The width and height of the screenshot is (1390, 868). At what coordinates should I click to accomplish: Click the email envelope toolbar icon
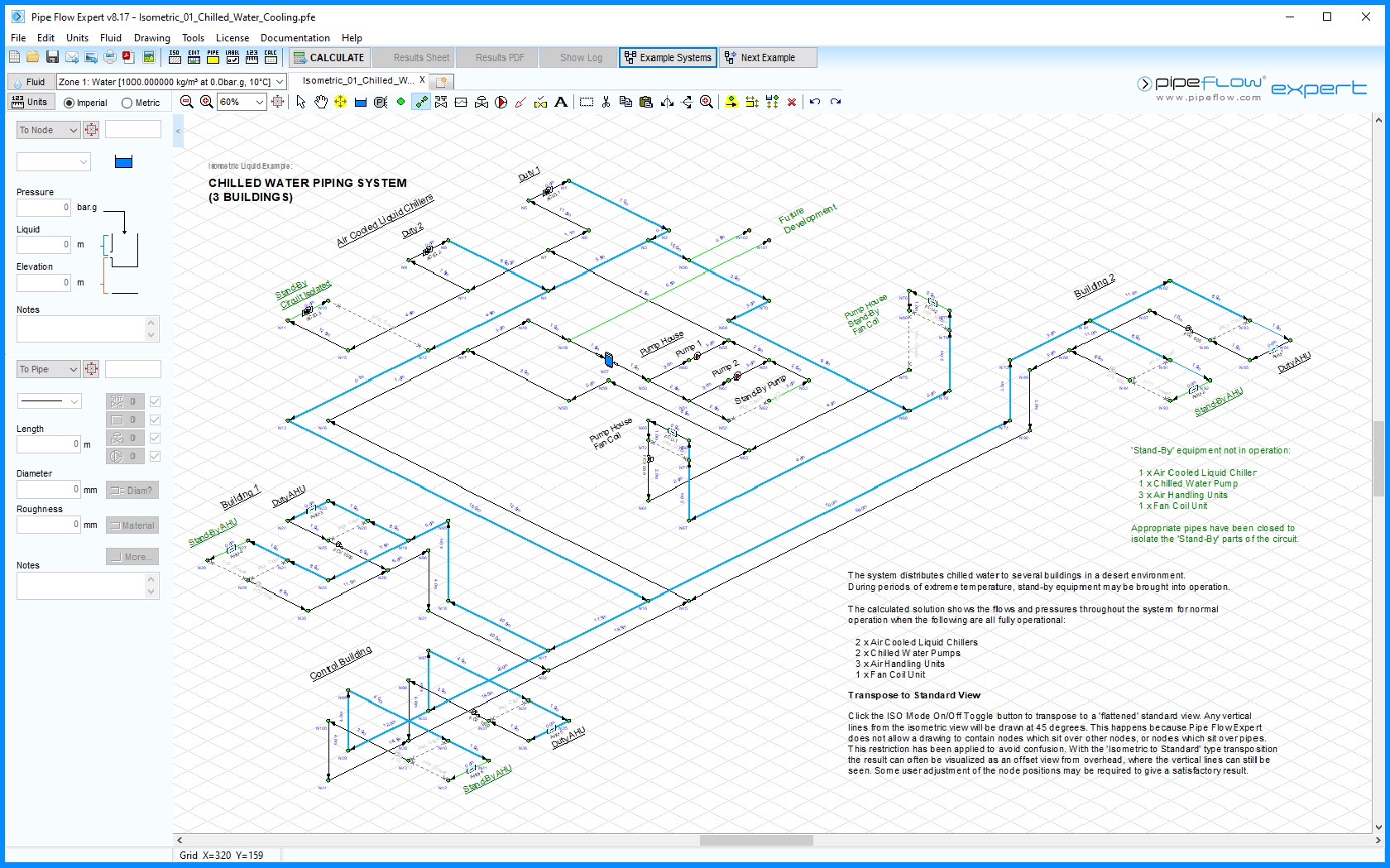(x=72, y=57)
